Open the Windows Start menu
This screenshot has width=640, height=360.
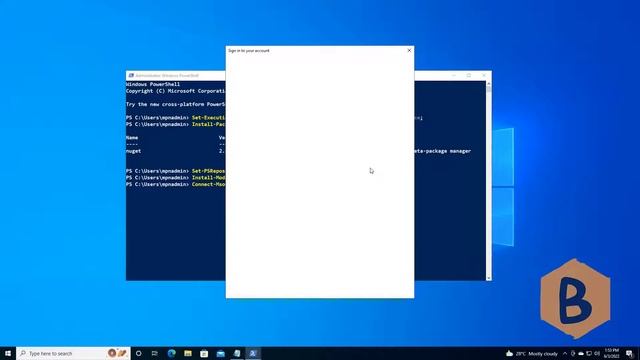pyautogui.click(x=8, y=353)
